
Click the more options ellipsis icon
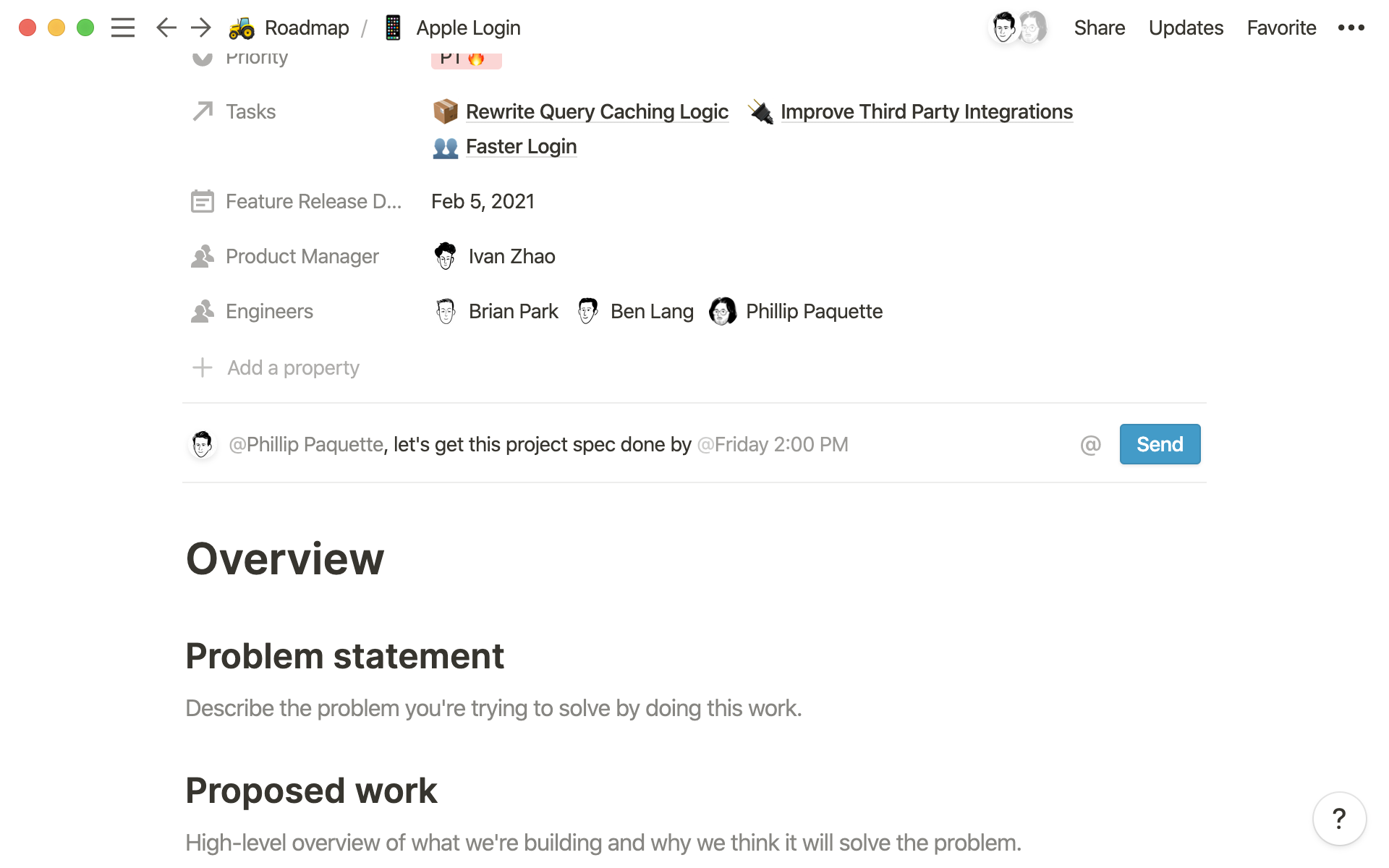1354,28
